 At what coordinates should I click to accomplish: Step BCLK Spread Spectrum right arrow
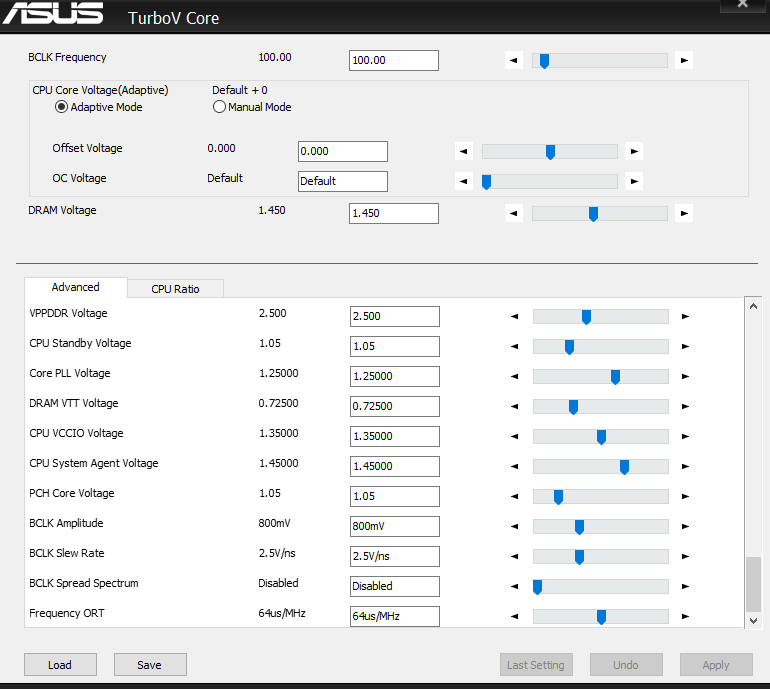pyautogui.click(x=686, y=586)
